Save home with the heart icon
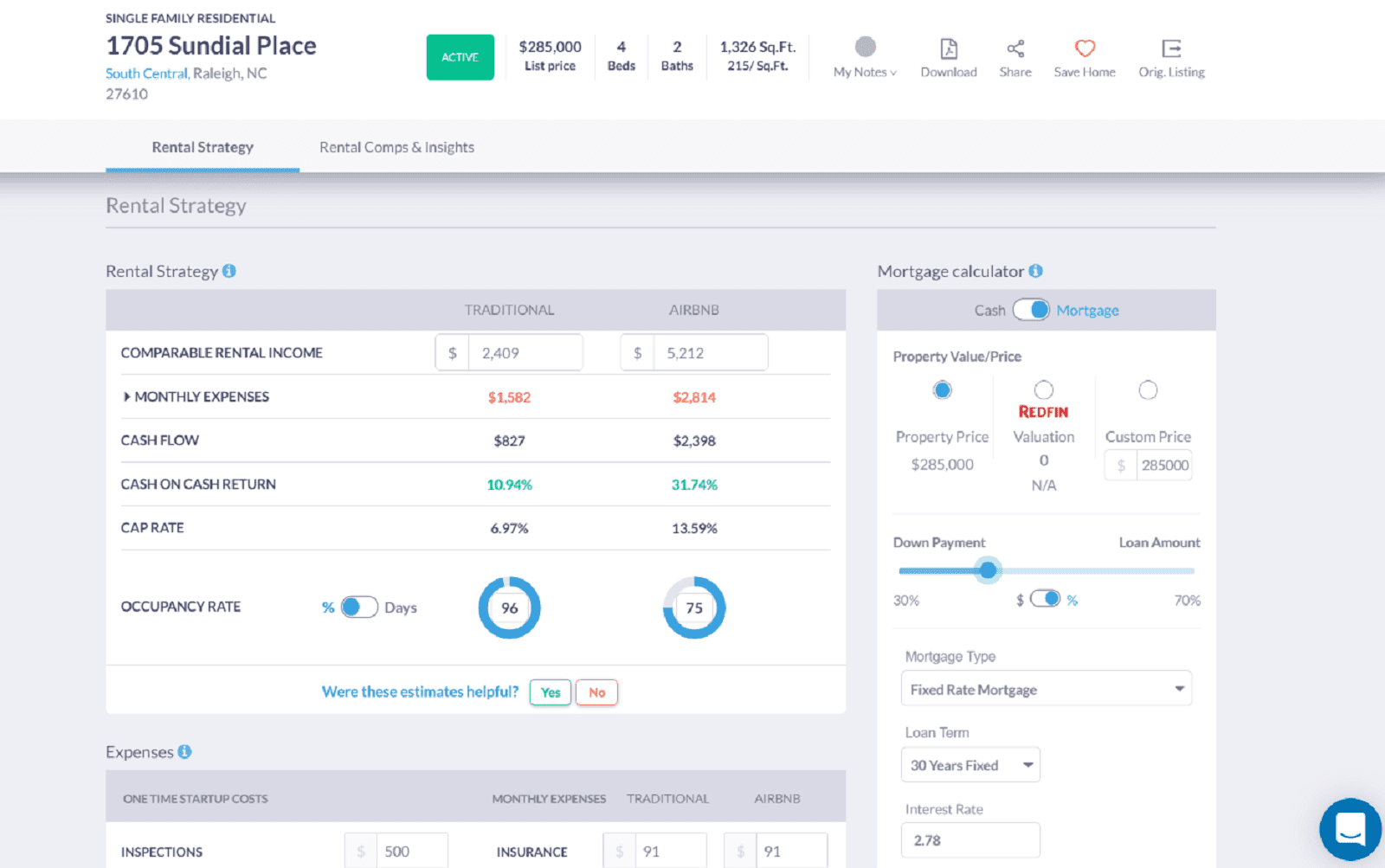 tap(1085, 49)
